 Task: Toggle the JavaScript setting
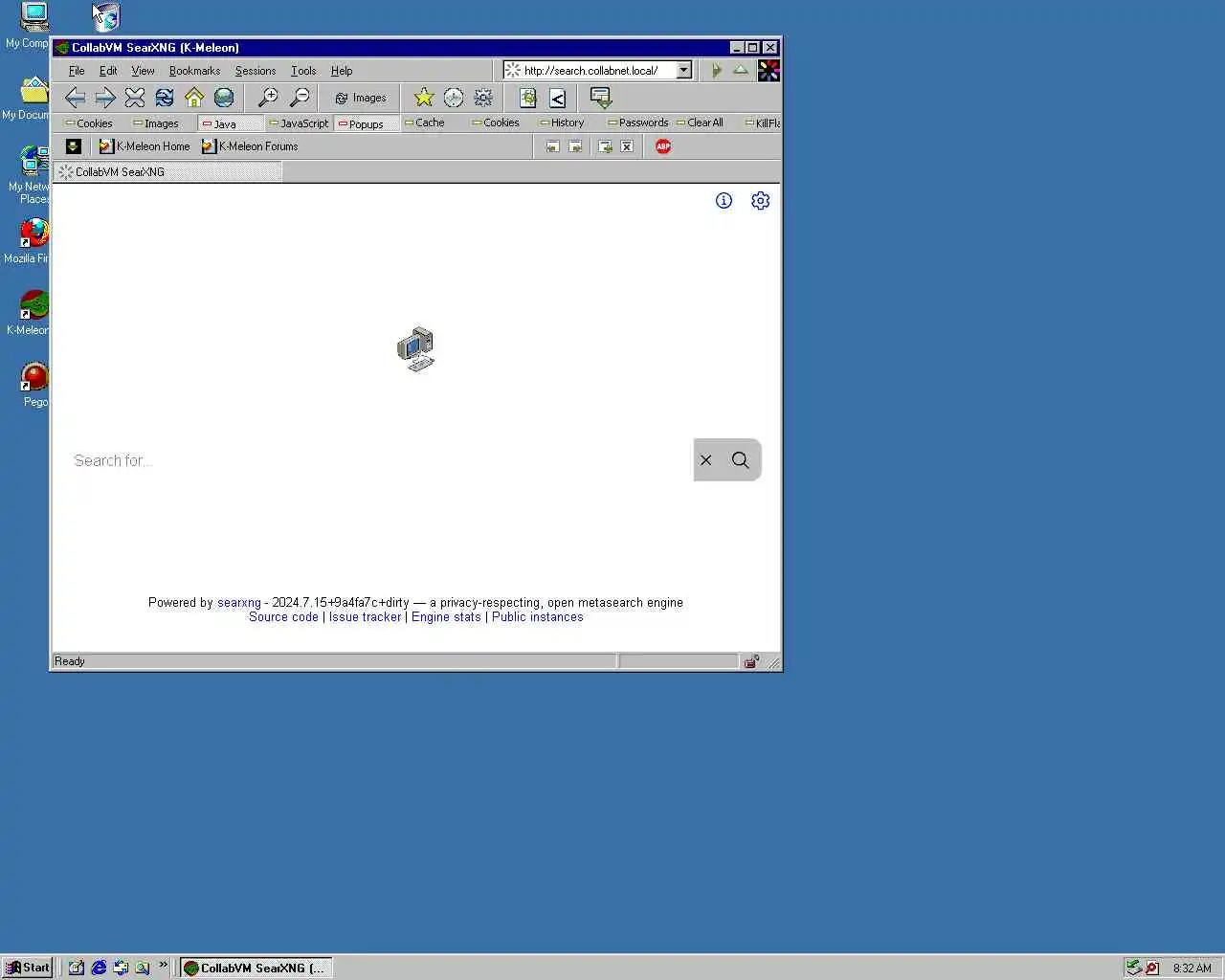(299, 123)
